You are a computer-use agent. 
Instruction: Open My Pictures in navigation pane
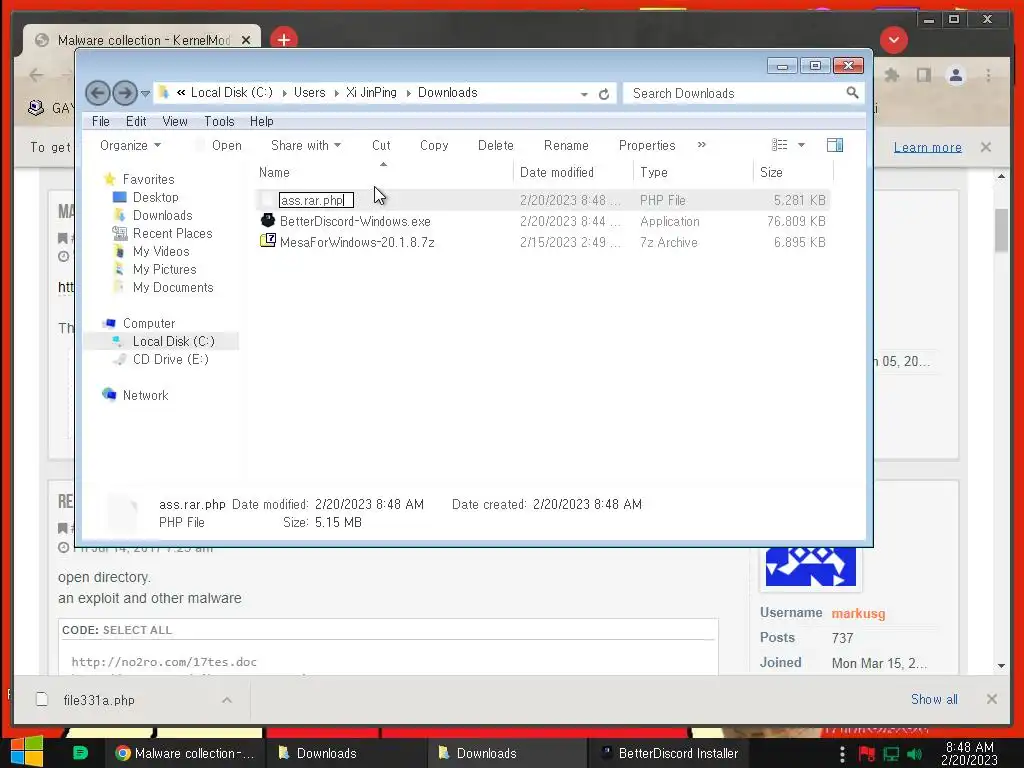pyautogui.click(x=165, y=269)
